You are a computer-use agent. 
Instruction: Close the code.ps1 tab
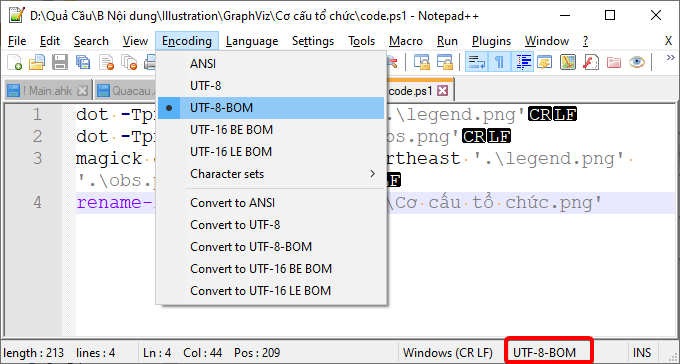point(442,91)
